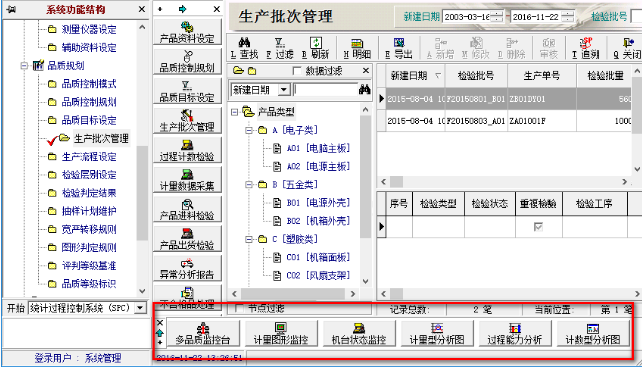This screenshot has height=374, width=642.
Task: Click binoculars search icon beside filter field
Action: pyautogui.click(x=364, y=89)
